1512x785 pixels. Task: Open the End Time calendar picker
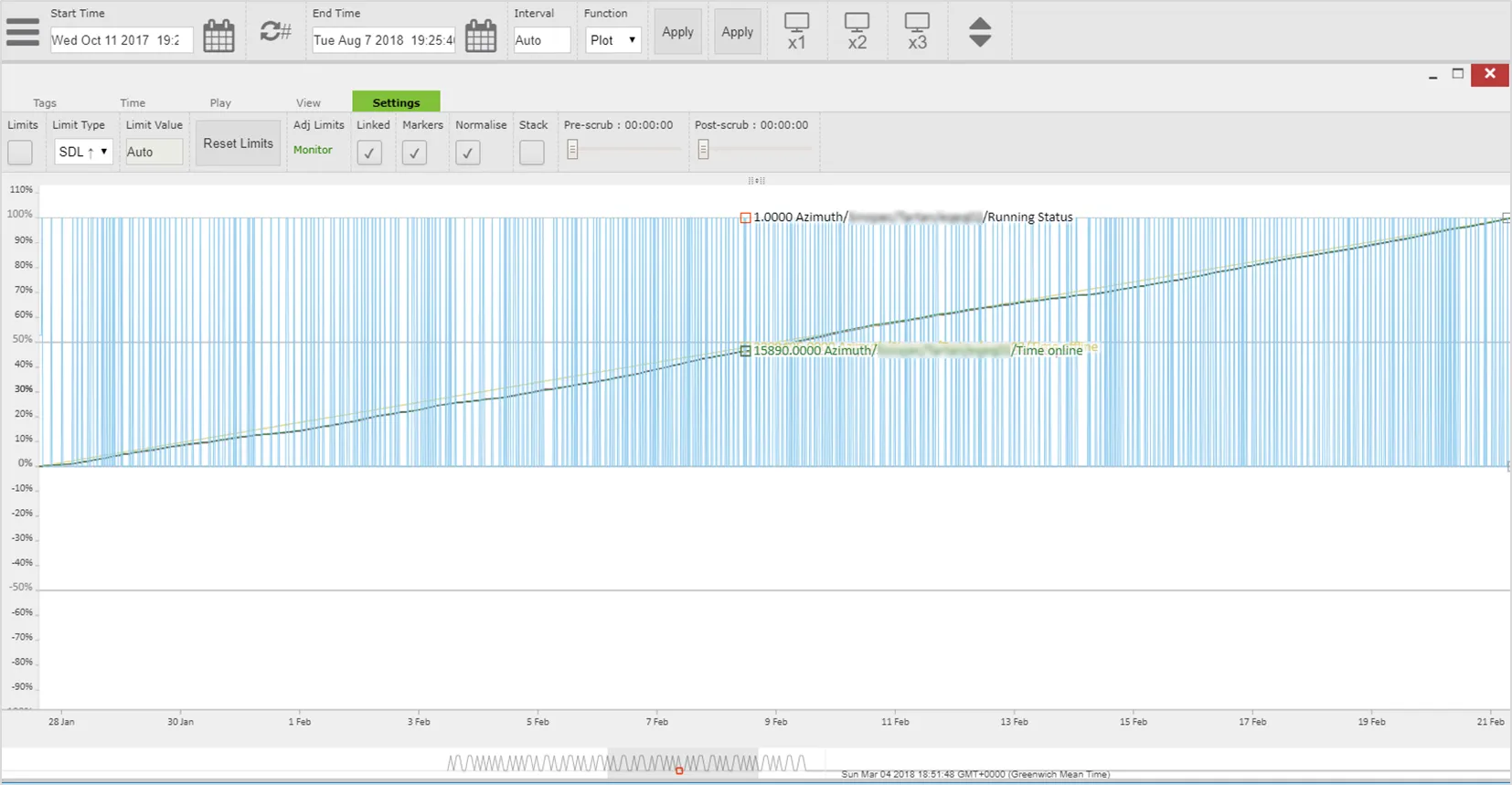[481, 37]
